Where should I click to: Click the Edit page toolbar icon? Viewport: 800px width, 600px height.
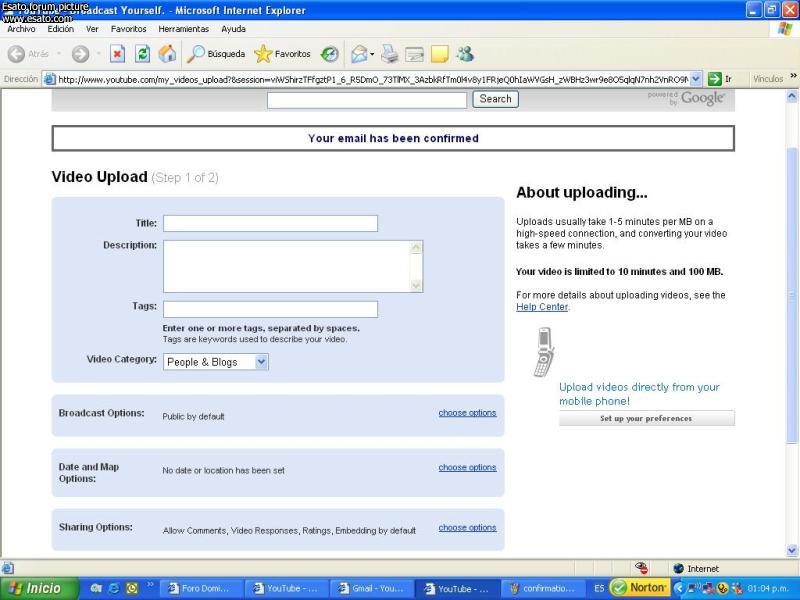[414, 54]
